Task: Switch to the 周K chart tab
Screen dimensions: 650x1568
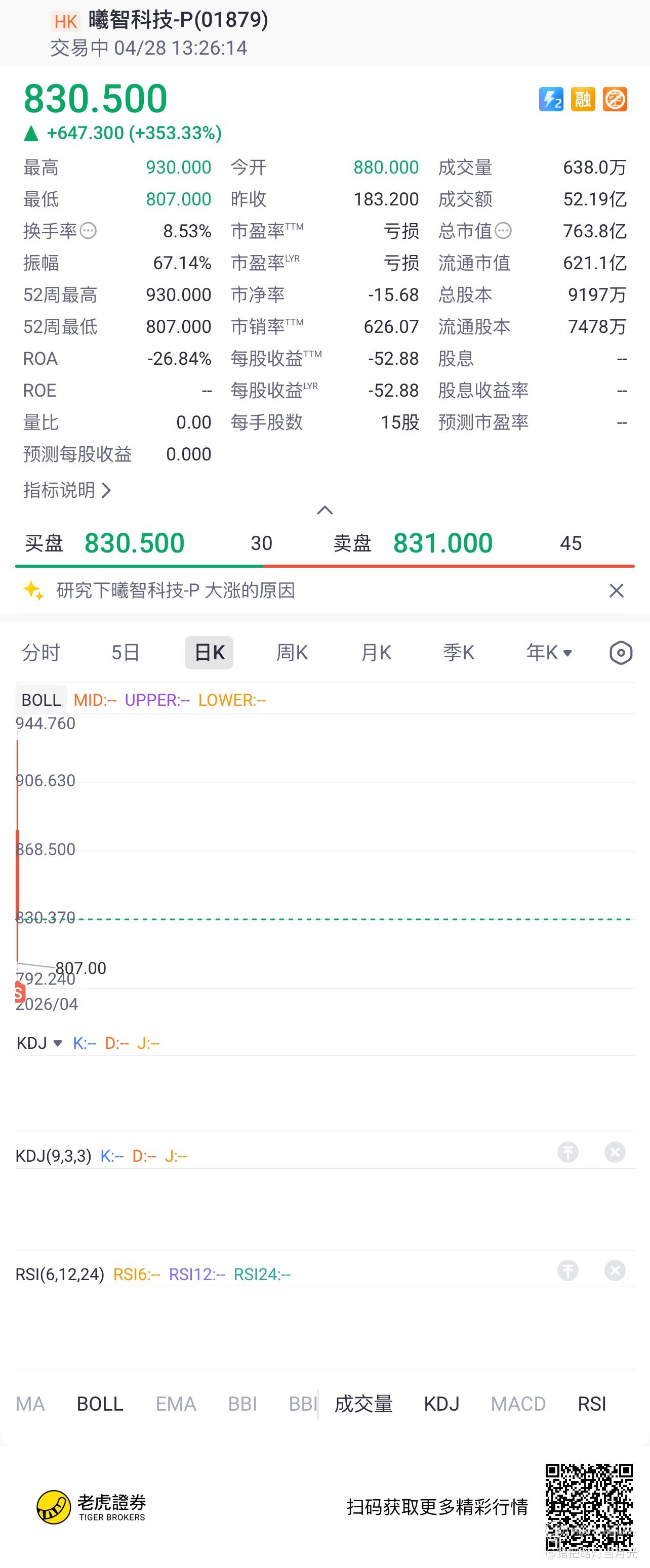Action: click(x=293, y=653)
